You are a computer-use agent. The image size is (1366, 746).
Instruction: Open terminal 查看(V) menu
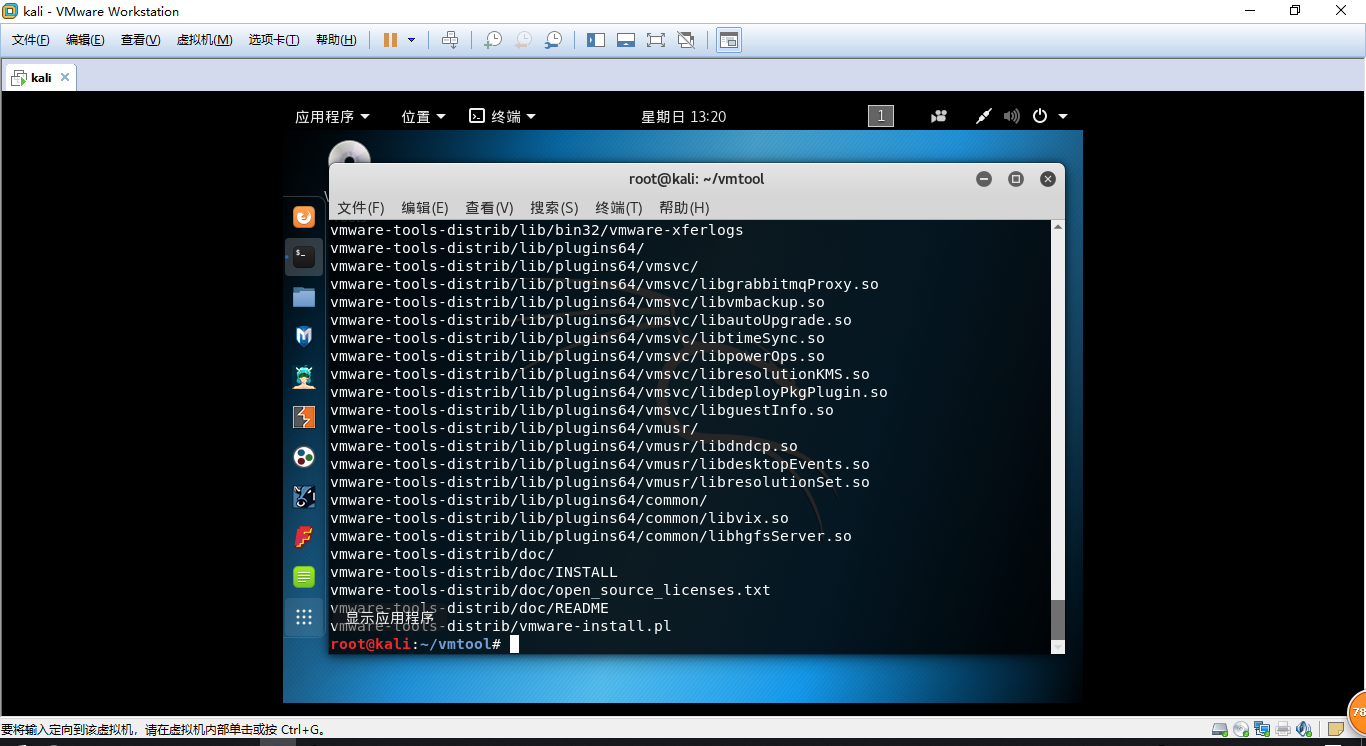coord(489,207)
